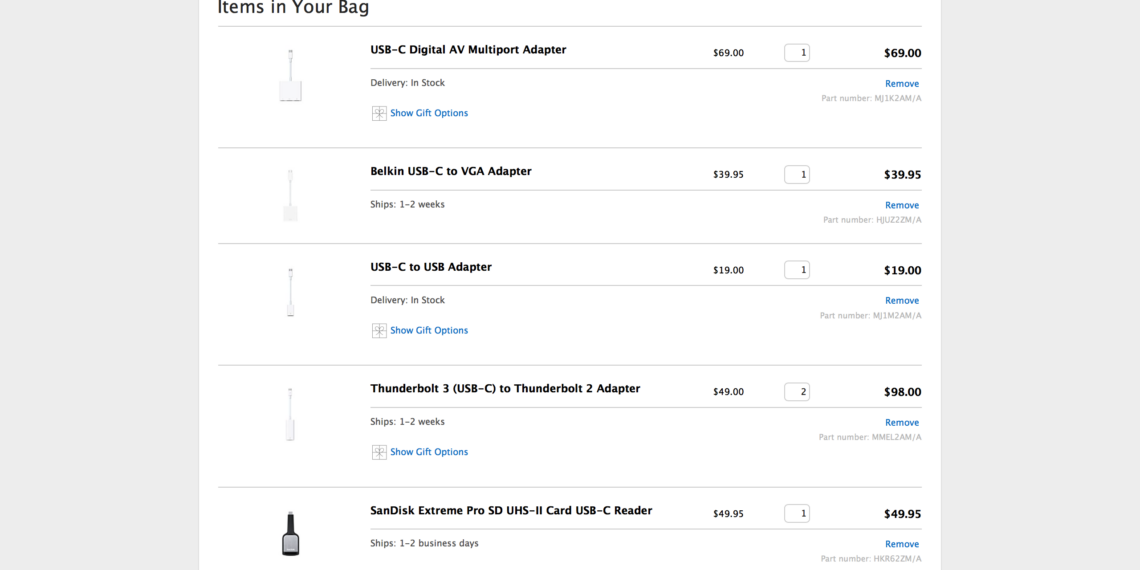Expand Show Gift Options for USB-C to USB Adapter
This screenshot has height=570, width=1140.
tap(429, 331)
